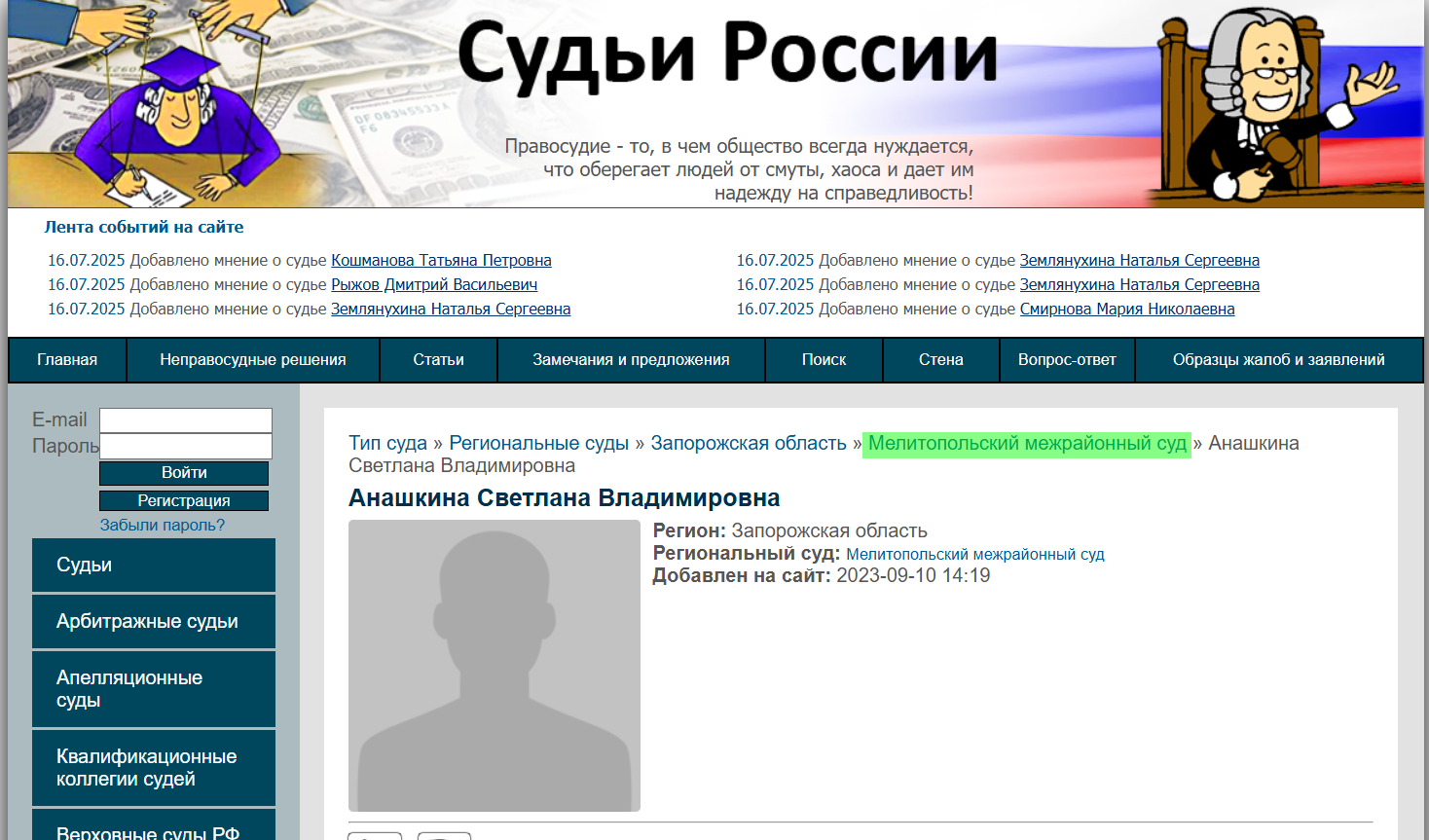Open Образцы жалоб и заявлений

[1277, 359]
